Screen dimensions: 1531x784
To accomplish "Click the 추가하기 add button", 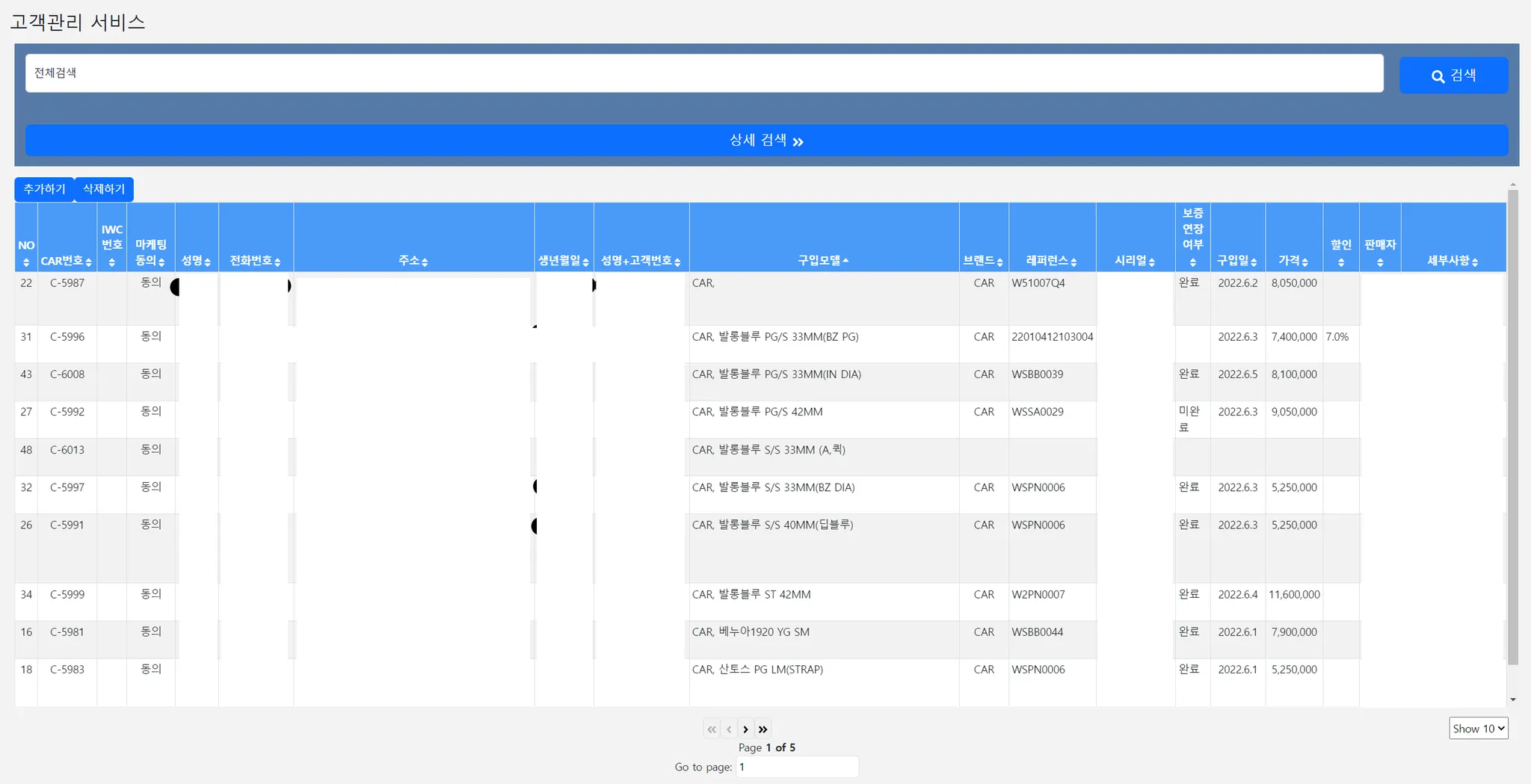I will (44, 189).
